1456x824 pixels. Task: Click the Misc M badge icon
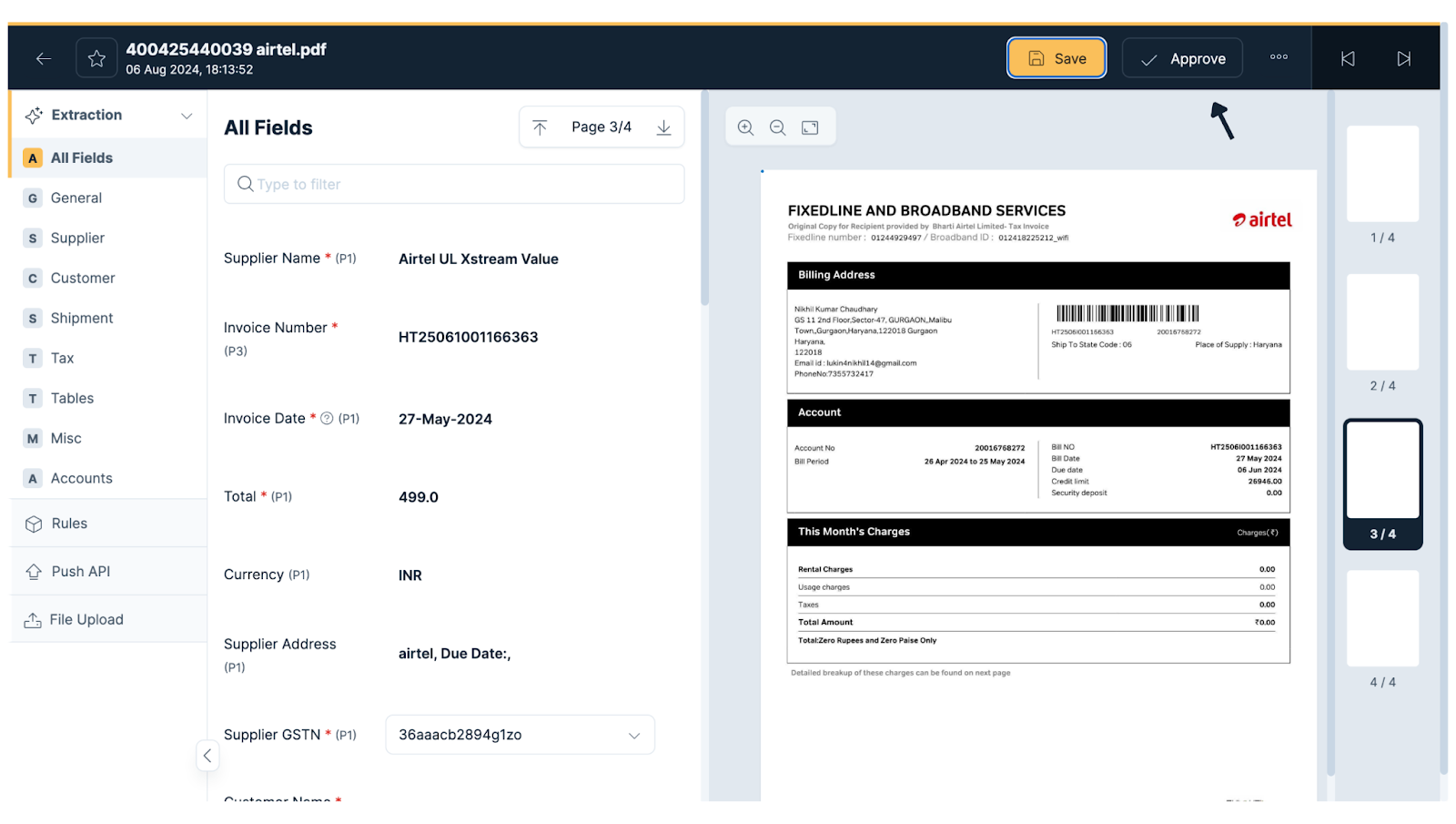pyautogui.click(x=33, y=439)
